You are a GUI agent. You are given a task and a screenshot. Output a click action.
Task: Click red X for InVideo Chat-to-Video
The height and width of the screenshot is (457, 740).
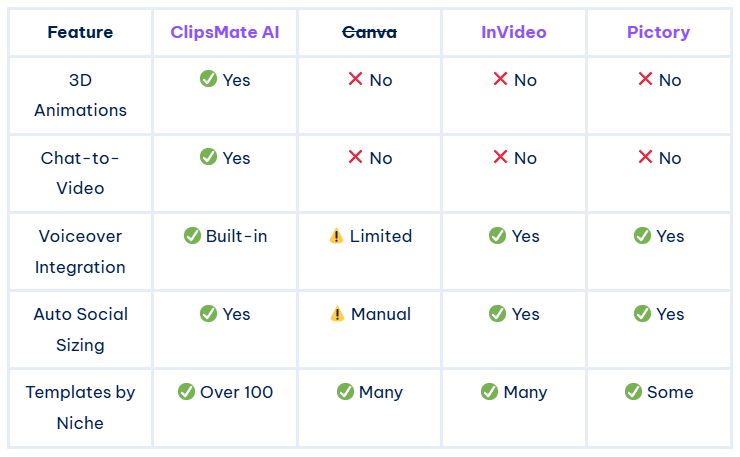tap(500, 157)
